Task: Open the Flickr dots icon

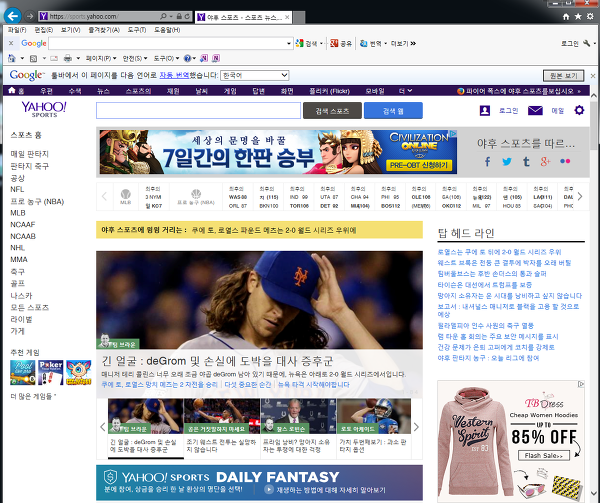Action: (565, 161)
